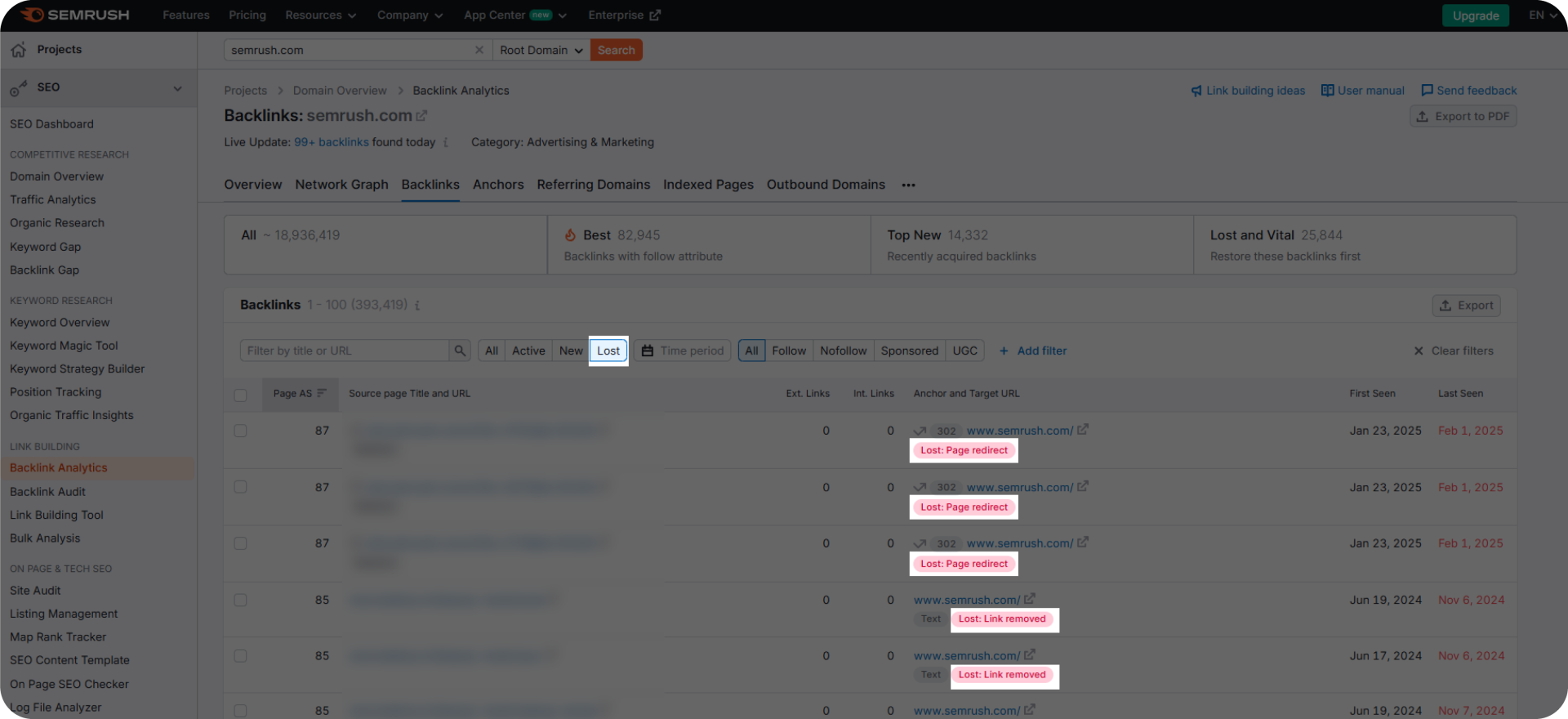Open Link building ideas
Viewport: 1568px width, 719px height.
pyautogui.click(x=1248, y=91)
